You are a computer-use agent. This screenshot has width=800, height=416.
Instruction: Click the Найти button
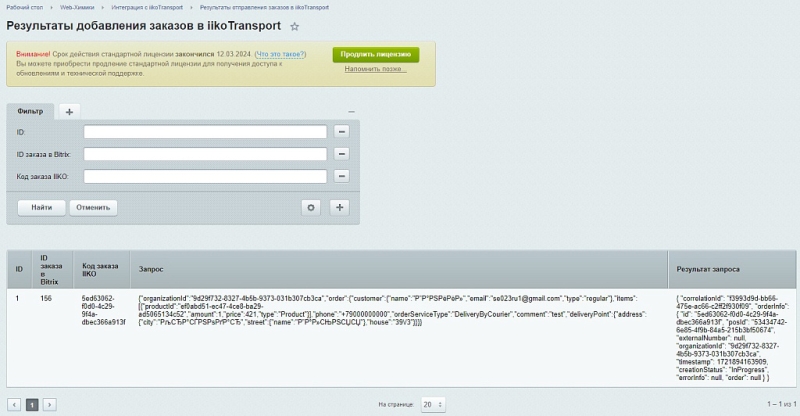(42, 207)
